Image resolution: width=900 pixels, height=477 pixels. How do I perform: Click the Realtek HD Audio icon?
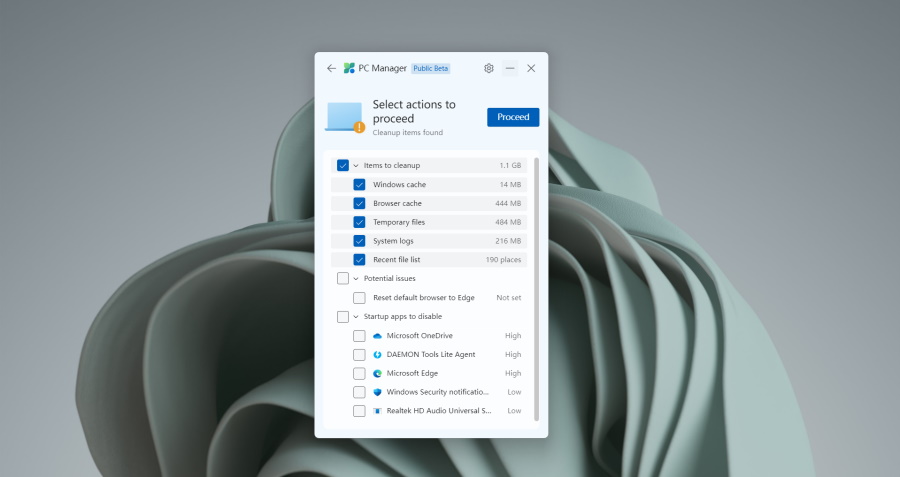click(x=377, y=411)
